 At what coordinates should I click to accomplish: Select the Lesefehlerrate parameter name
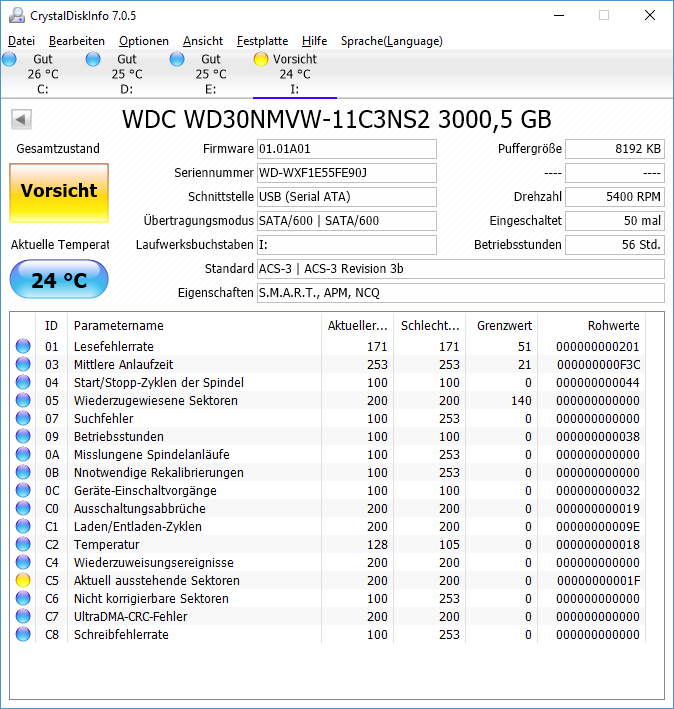(x=114, y=347)
